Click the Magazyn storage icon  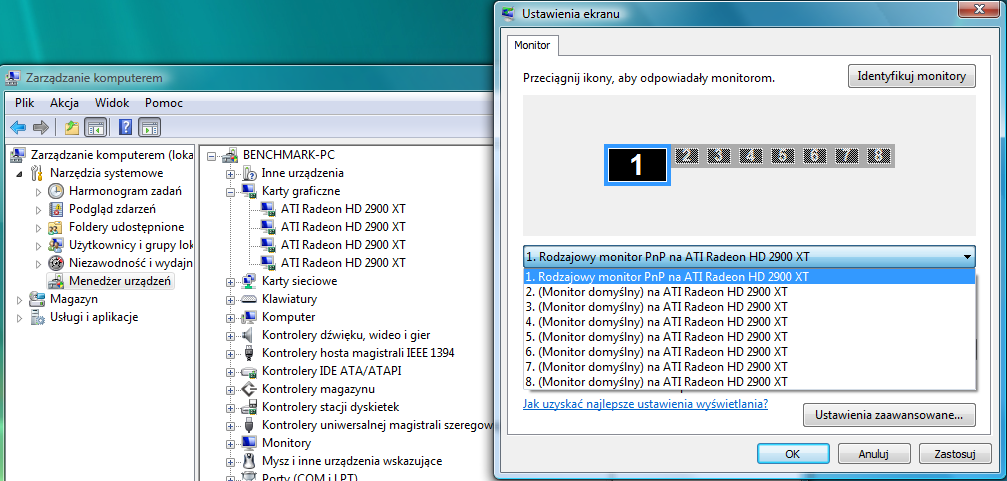tap(38, 299)
